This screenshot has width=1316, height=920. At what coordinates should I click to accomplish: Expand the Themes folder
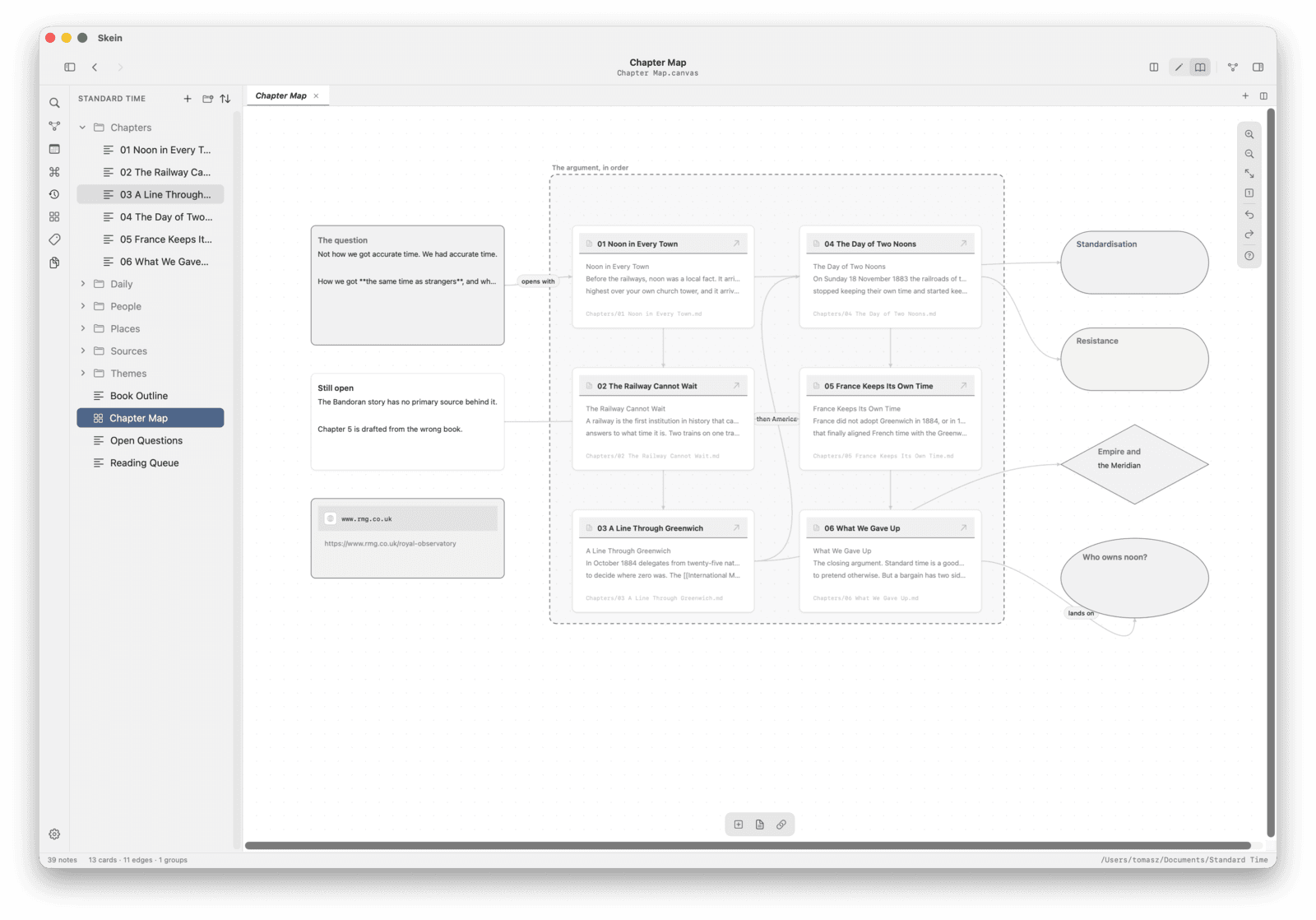[x=82, y=374]
